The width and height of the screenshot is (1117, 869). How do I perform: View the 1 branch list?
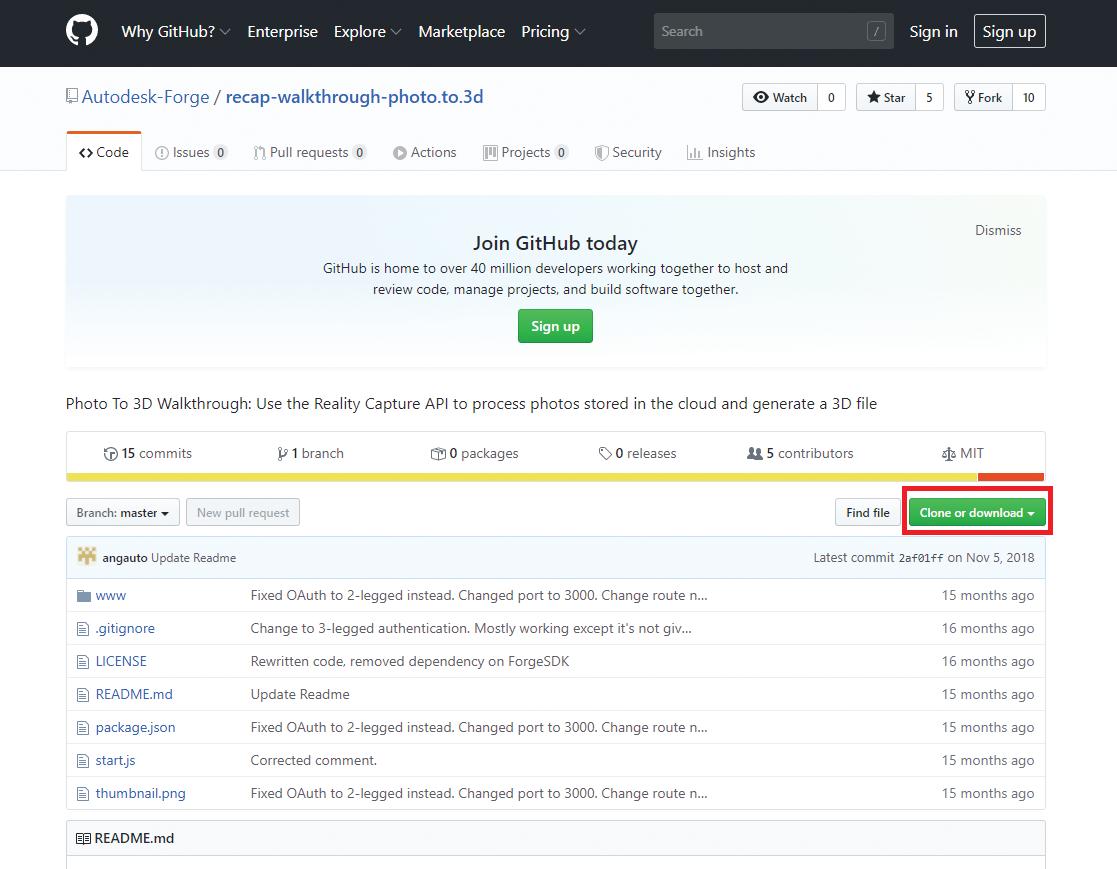(311, 453)
